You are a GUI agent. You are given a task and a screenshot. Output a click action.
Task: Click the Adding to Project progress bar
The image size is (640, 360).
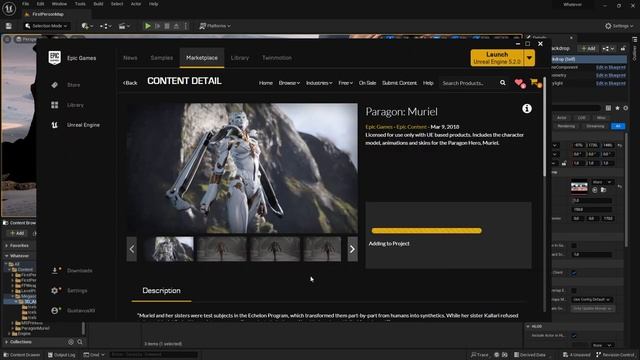pyautogui.click(x=427, y=231)
